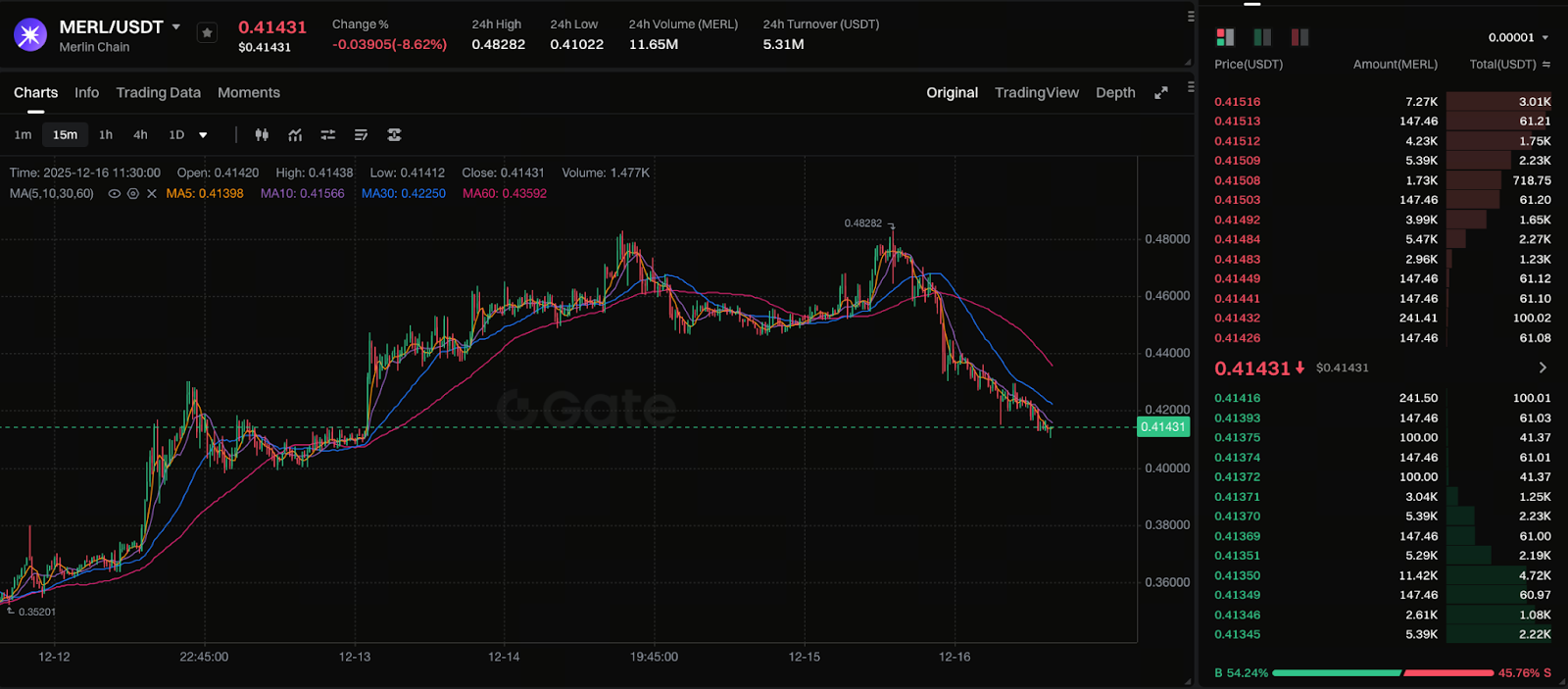Viewport: 1568px width, 689px height.
Task: Click the change -0.03905(-8.62%) value
Action: pos(390,45)
